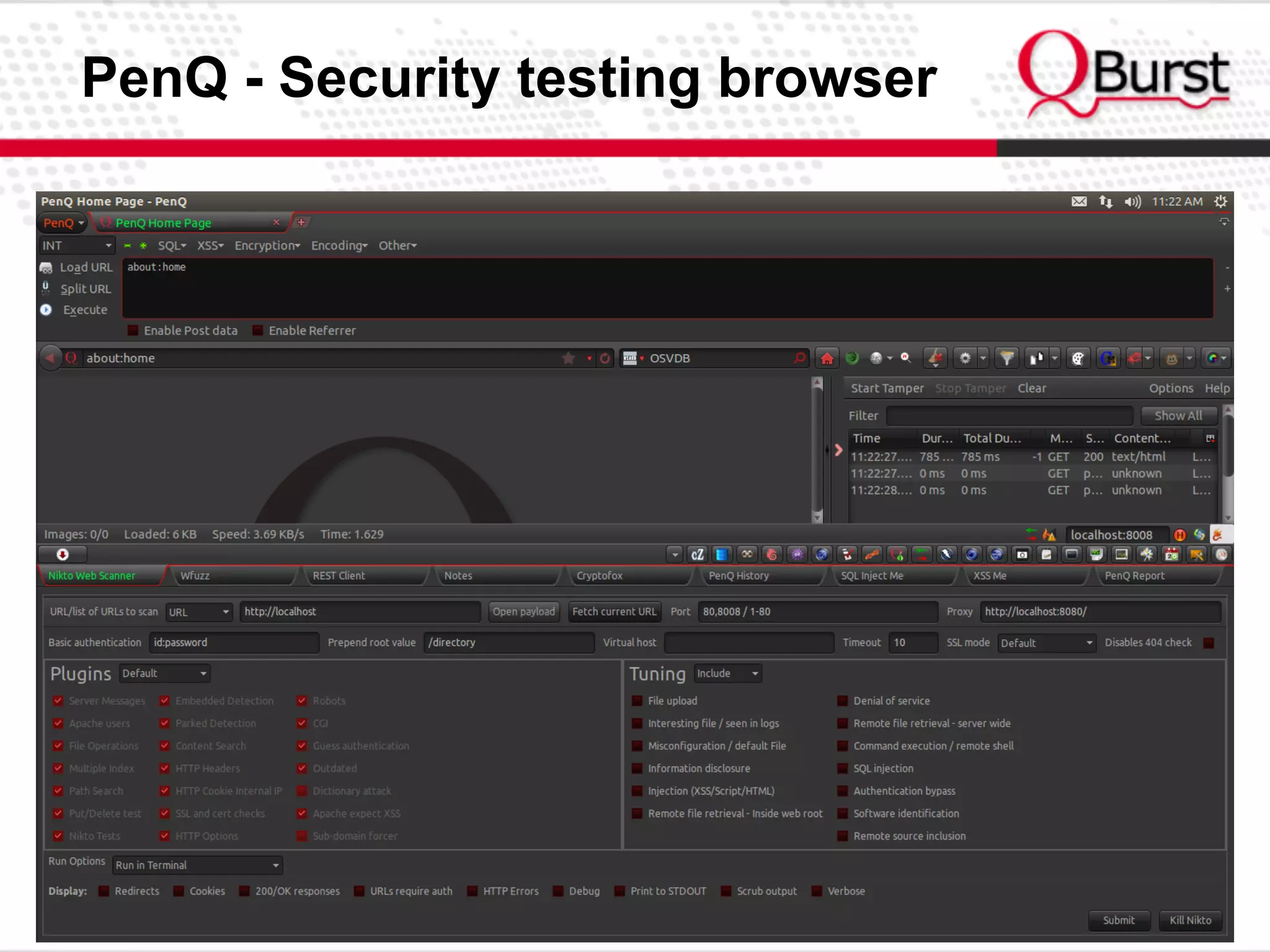The width and height of the screenshot is (1270, 952).
Task: Click the gear settings icon in navigation toolbar
Action: pos(965,358)
